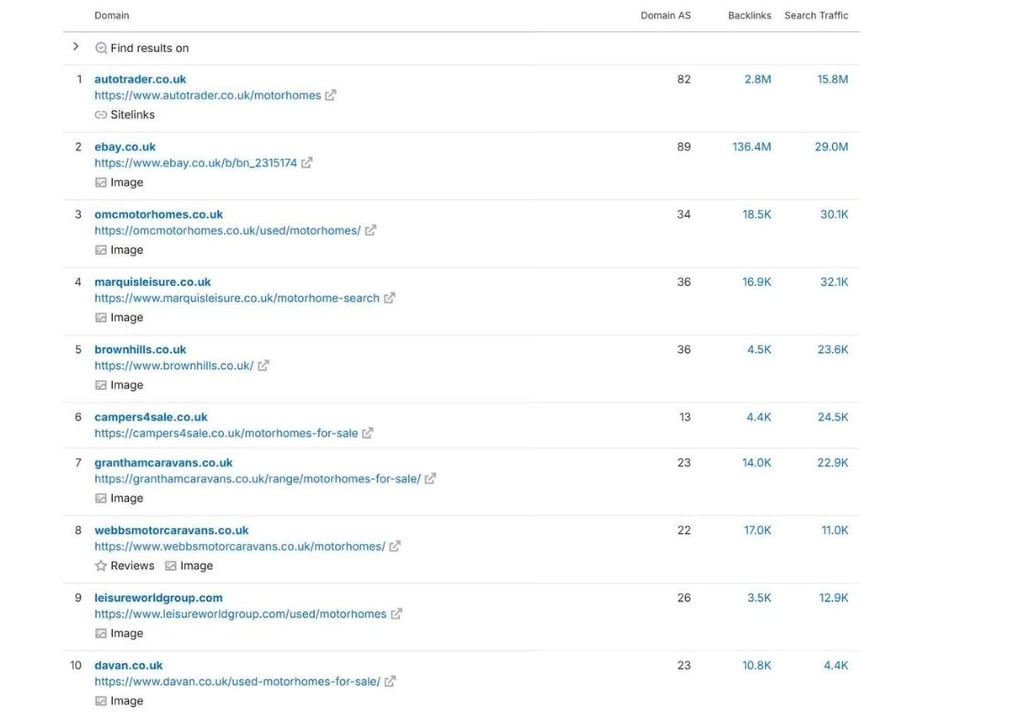The height and width of the screenshot is (717, 1024).
Task: Open external link icon beside brownhills URL
Action: tap(263, 366)
